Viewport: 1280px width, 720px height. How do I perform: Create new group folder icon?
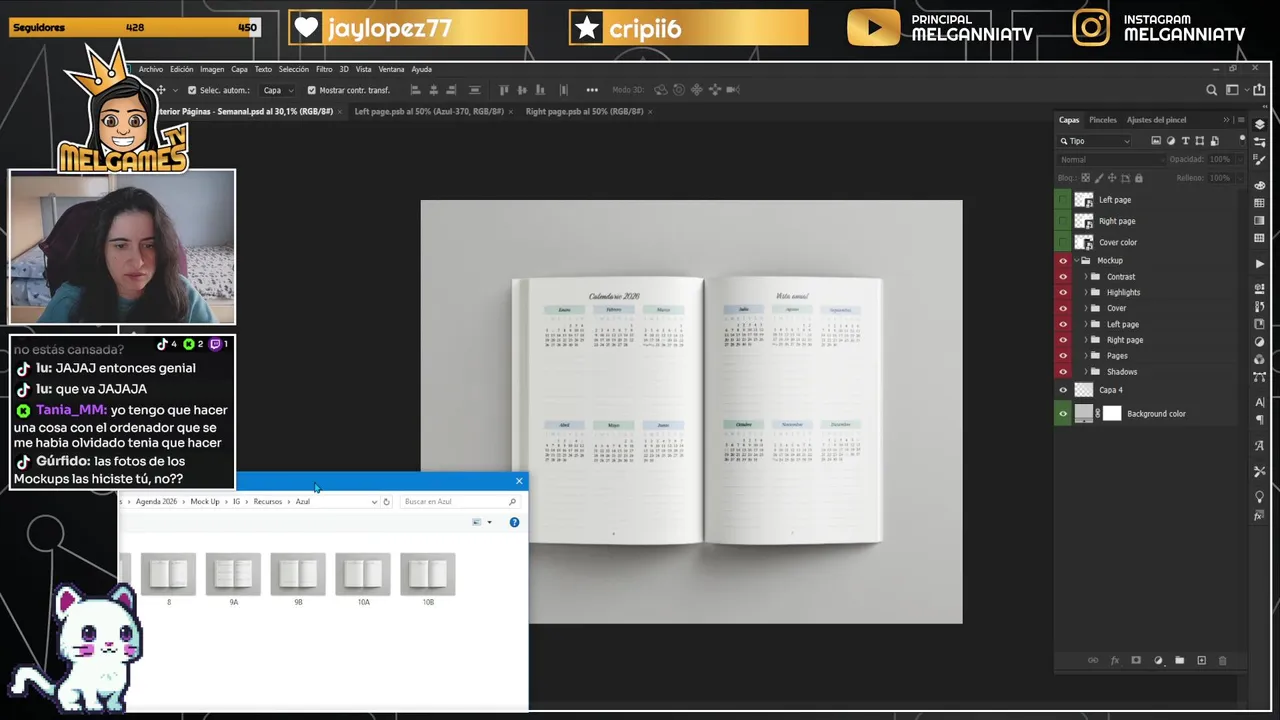coord(1179,661)
